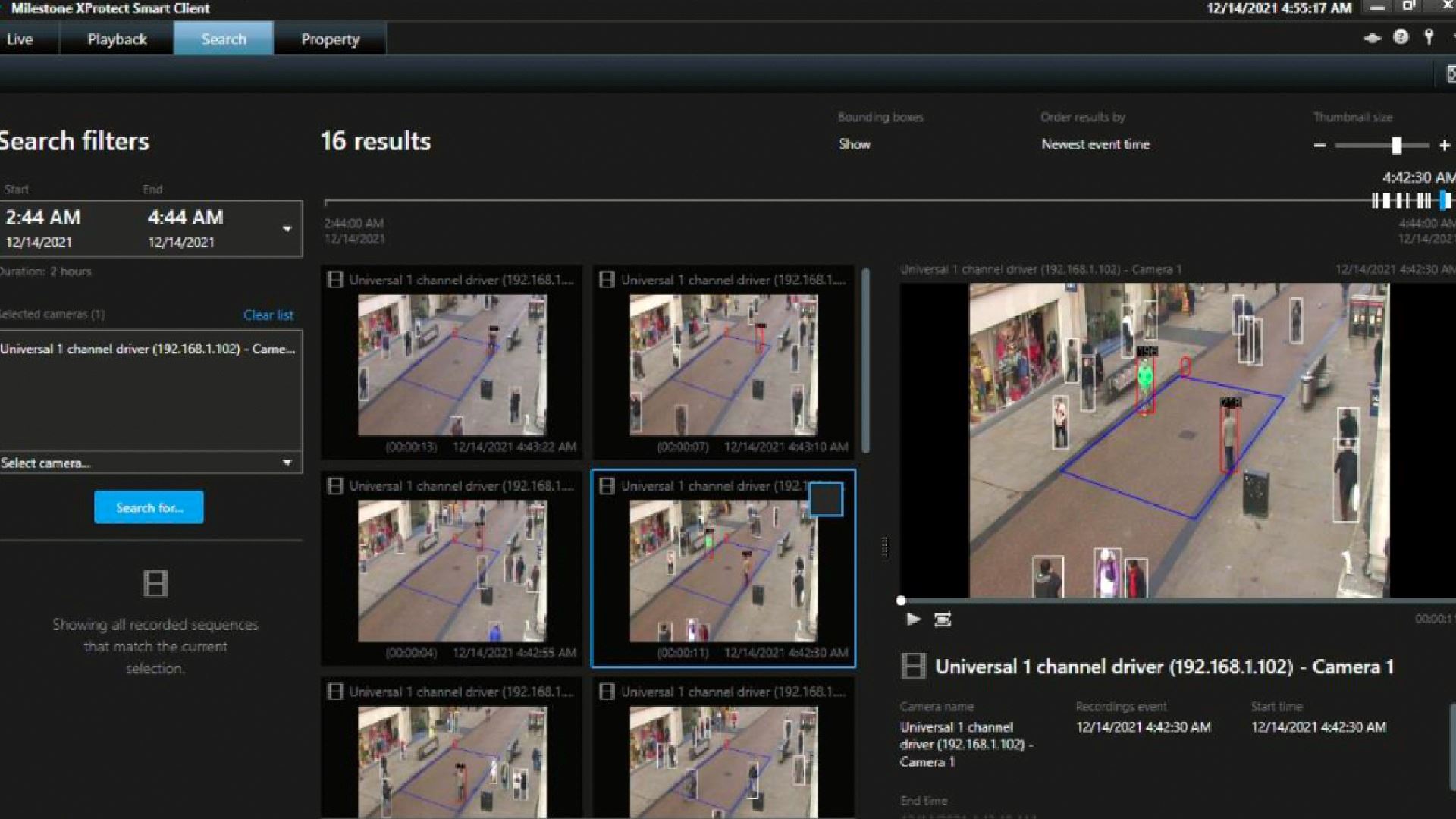Click the Duration: 2 hours text
Image resolution: width=1456 pixels, height=819 pixels.
[x=45, y=271]
